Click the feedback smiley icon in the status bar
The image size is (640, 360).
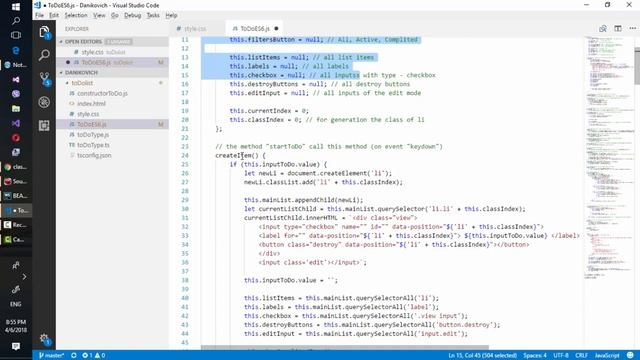[630, 356]
